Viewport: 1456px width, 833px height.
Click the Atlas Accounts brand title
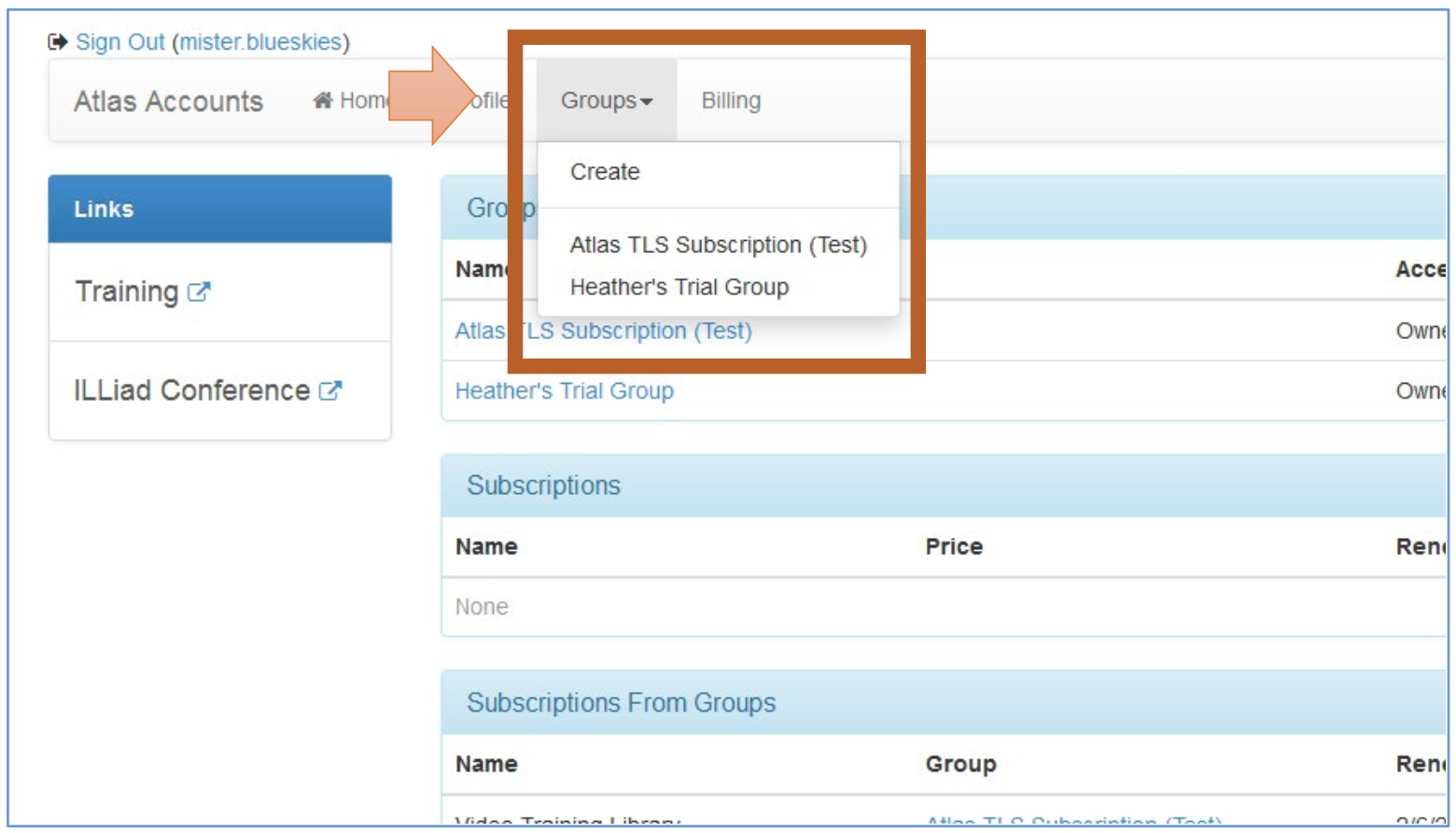(168, 101)
